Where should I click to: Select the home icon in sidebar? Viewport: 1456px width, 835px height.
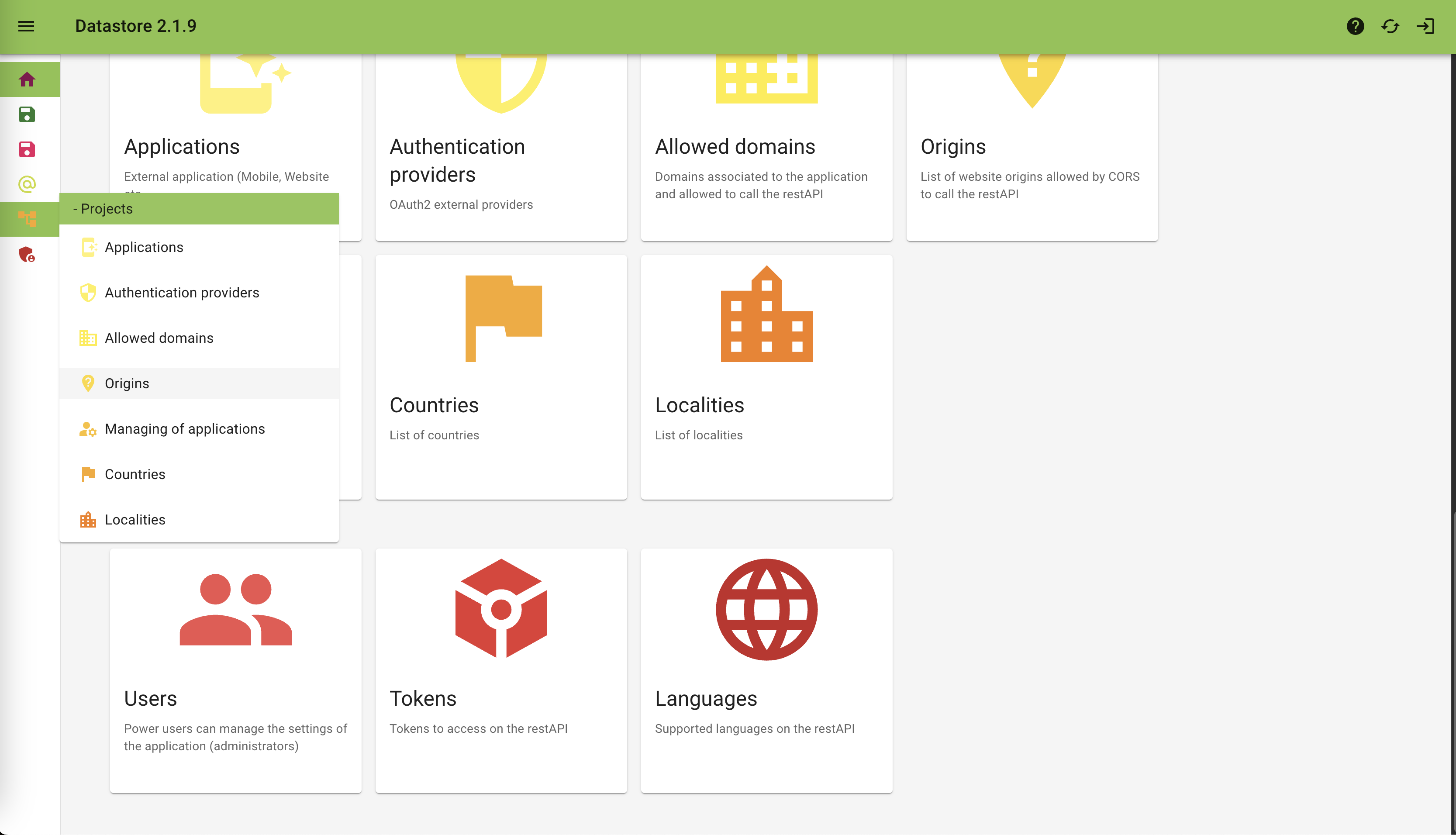tap(27, 80)
